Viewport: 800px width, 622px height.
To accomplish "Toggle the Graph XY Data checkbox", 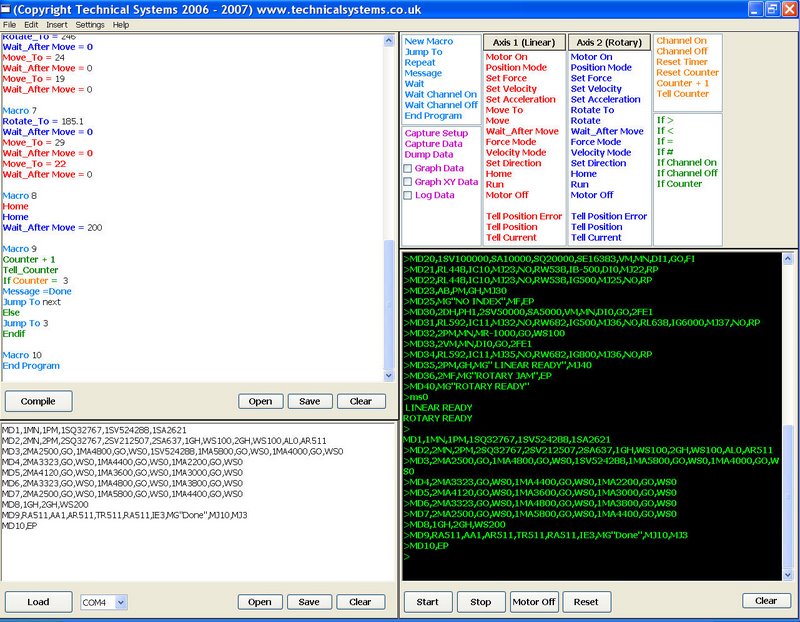I will tap(408, 182).
